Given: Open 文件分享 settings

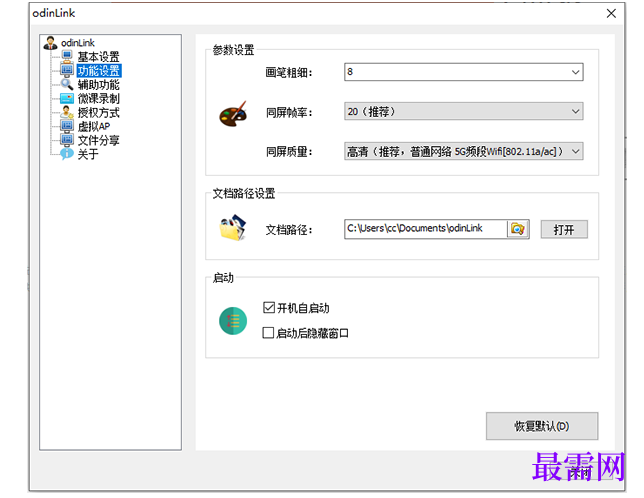Looking at the screenshot, I should [99, 140].
